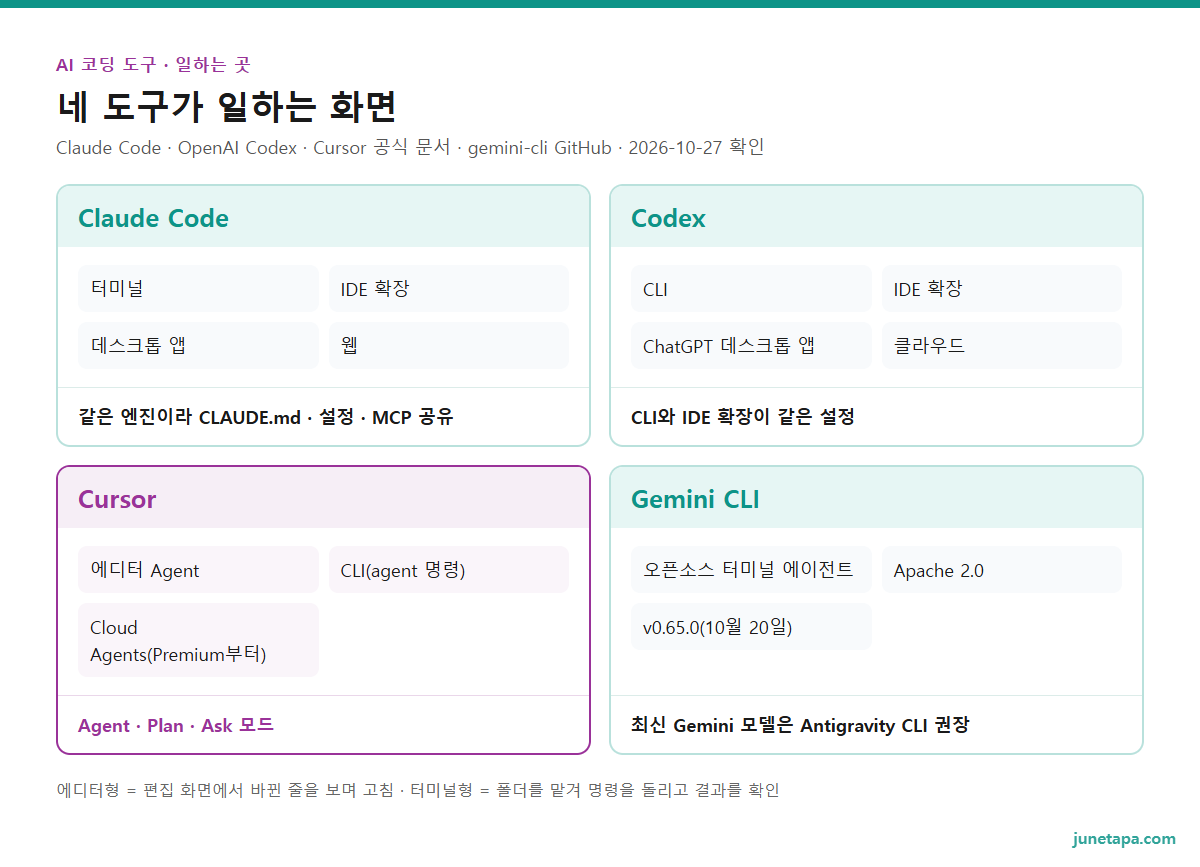The height and width of the screenshot is (867, 1200).
Task: Click the '오픈소스 터미널 에이전트' chip
Action: pos(751,570)
